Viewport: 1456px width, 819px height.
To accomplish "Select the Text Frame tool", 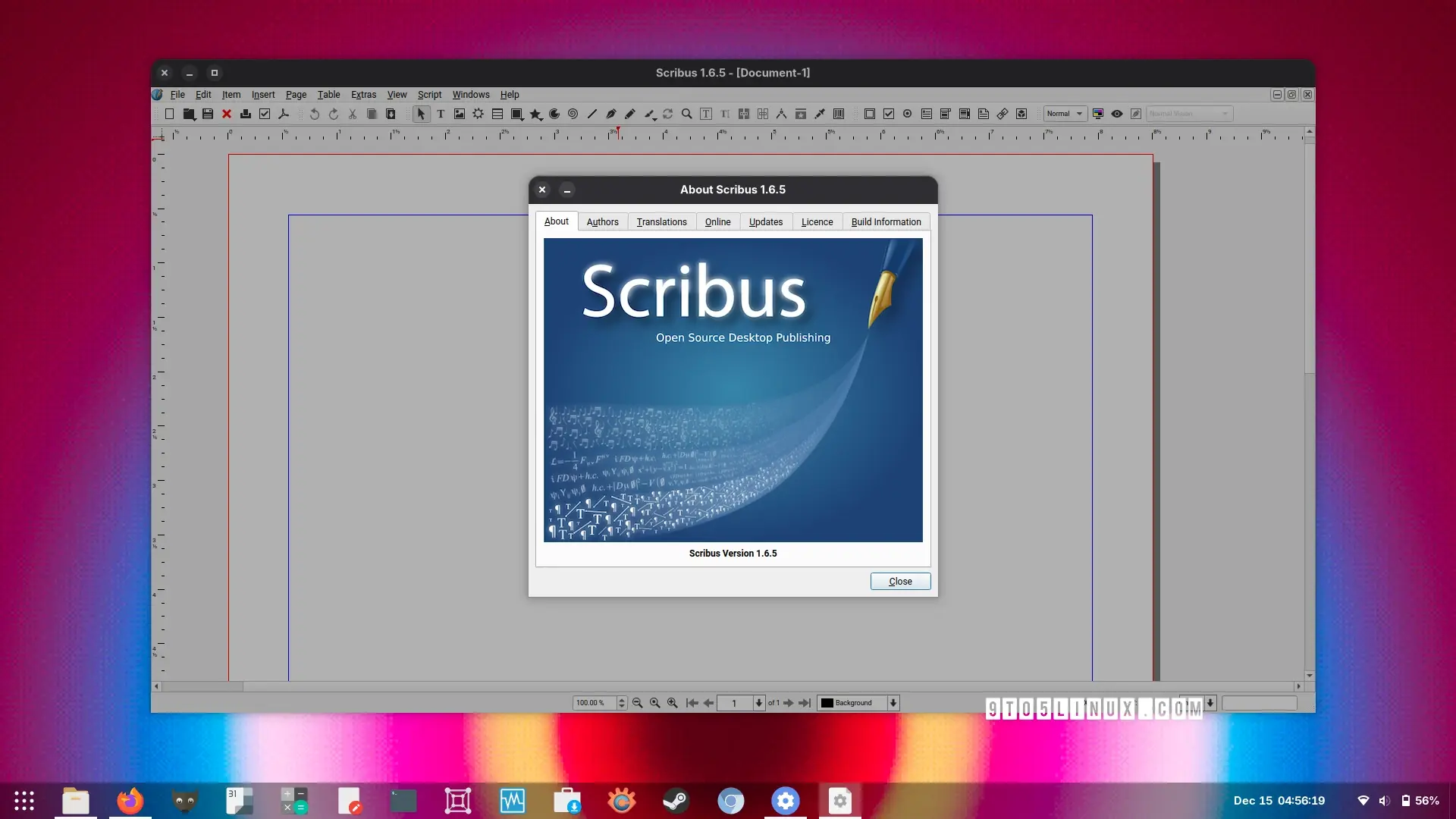I will (x=441, y=114).
